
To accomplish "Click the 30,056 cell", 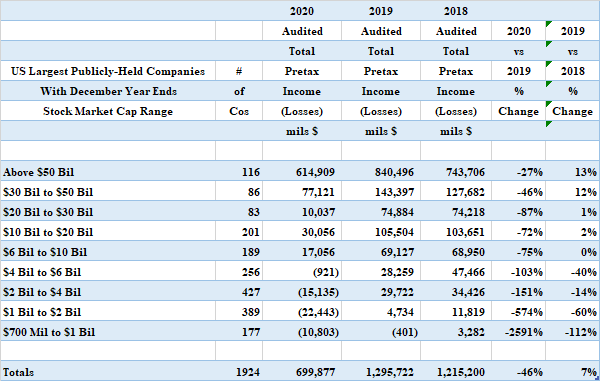I will [x=318, y=232].
